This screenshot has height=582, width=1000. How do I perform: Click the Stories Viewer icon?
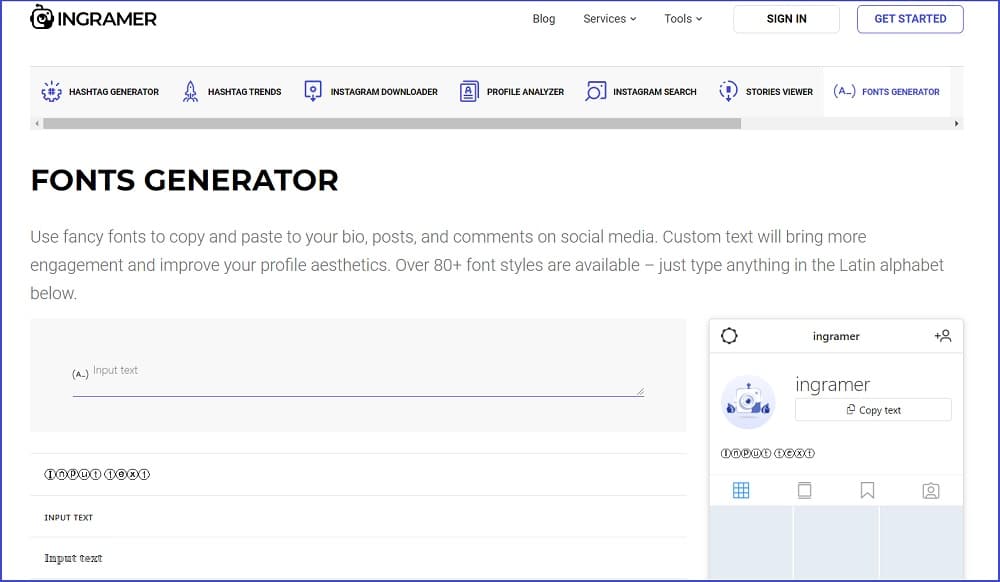[728, 91]
